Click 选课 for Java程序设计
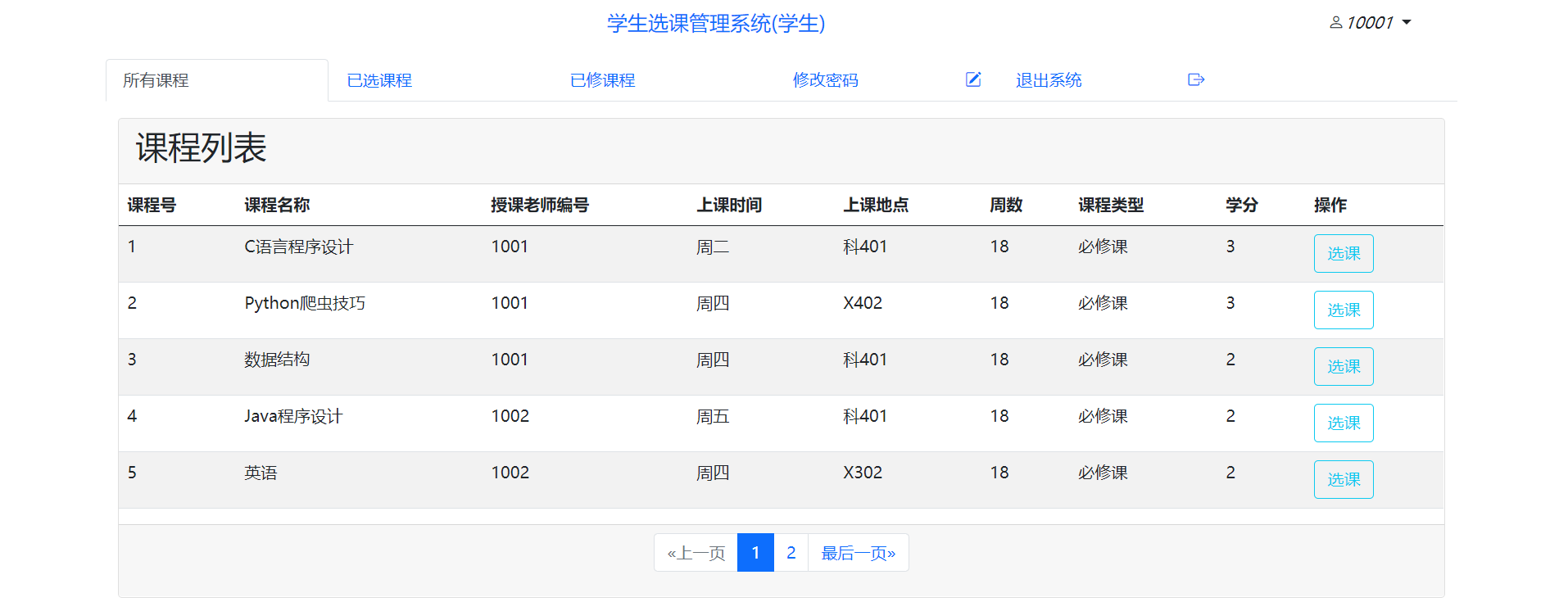The width and height of the screenshot is (1568, 602). point(1344,423)
